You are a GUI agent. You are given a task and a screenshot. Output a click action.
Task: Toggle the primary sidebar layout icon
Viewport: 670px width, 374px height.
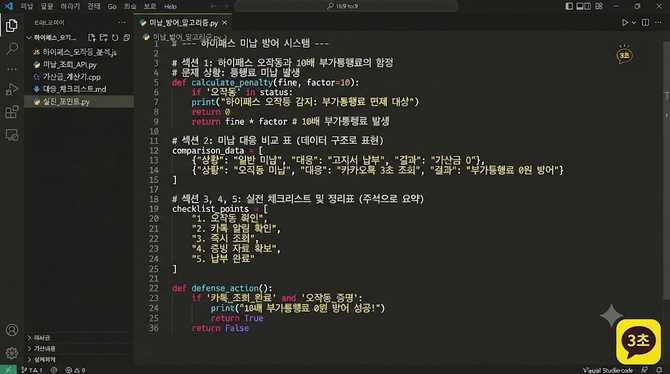pyautogui.click(x=569, y=6)
